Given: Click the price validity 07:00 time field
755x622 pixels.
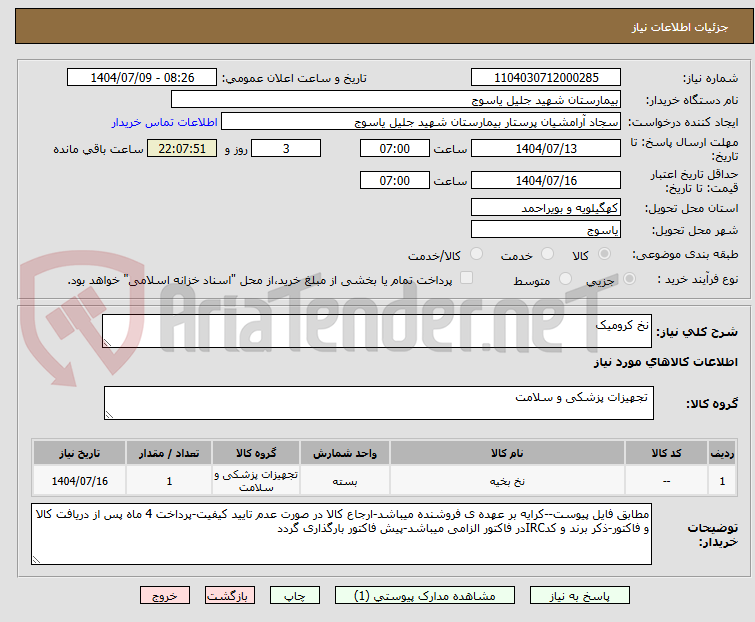Looking at the screenshot, I should point(395,180).
